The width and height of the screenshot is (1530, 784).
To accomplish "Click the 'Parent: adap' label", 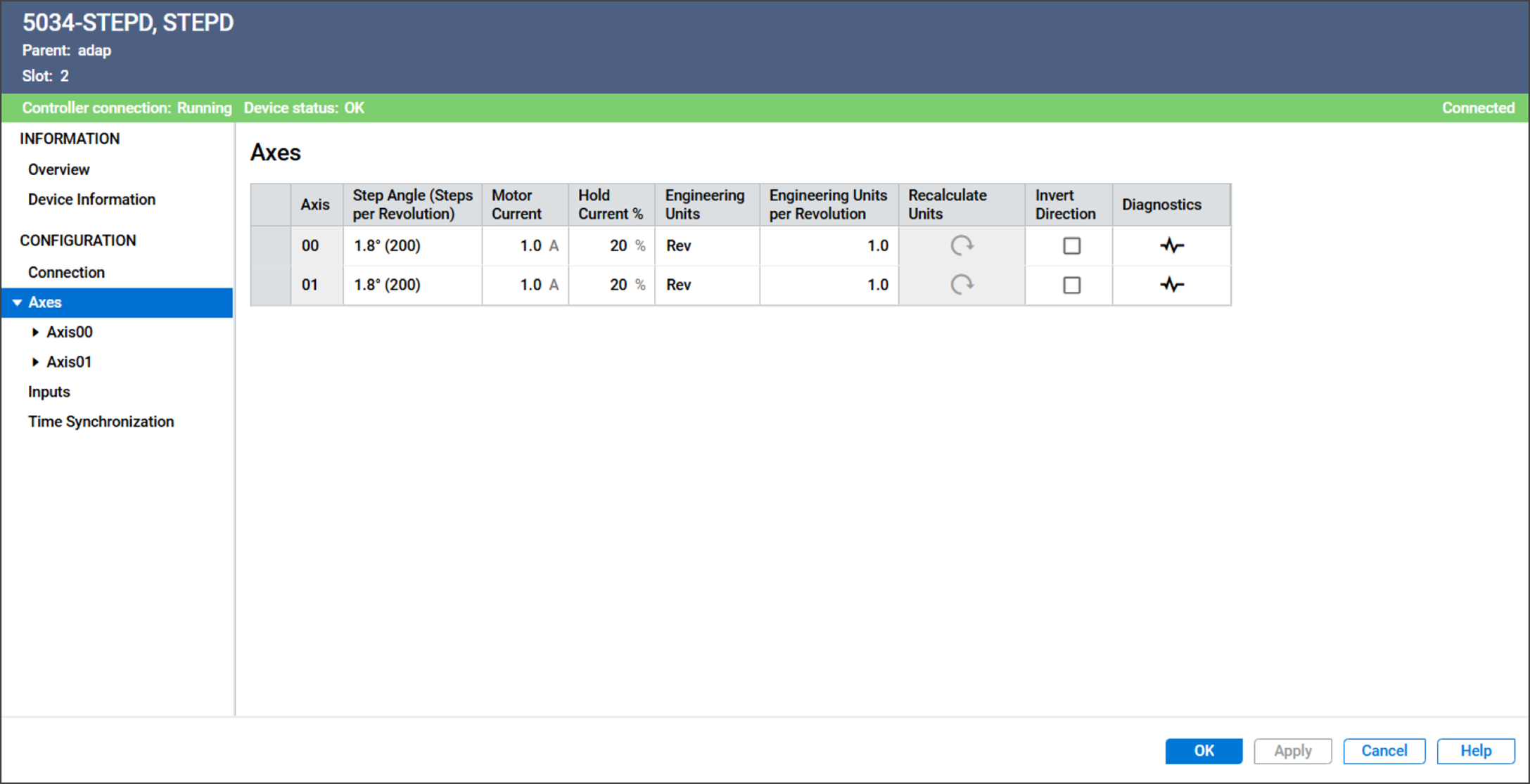I will (67, 51).
